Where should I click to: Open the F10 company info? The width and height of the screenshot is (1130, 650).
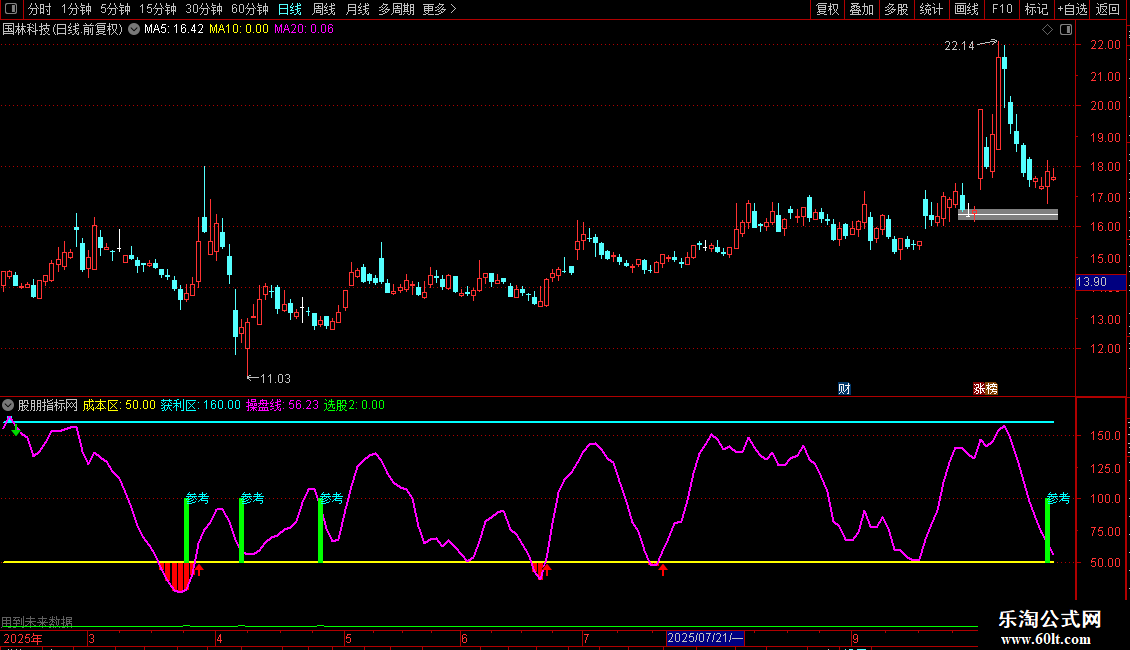[x=1002, y=10]
